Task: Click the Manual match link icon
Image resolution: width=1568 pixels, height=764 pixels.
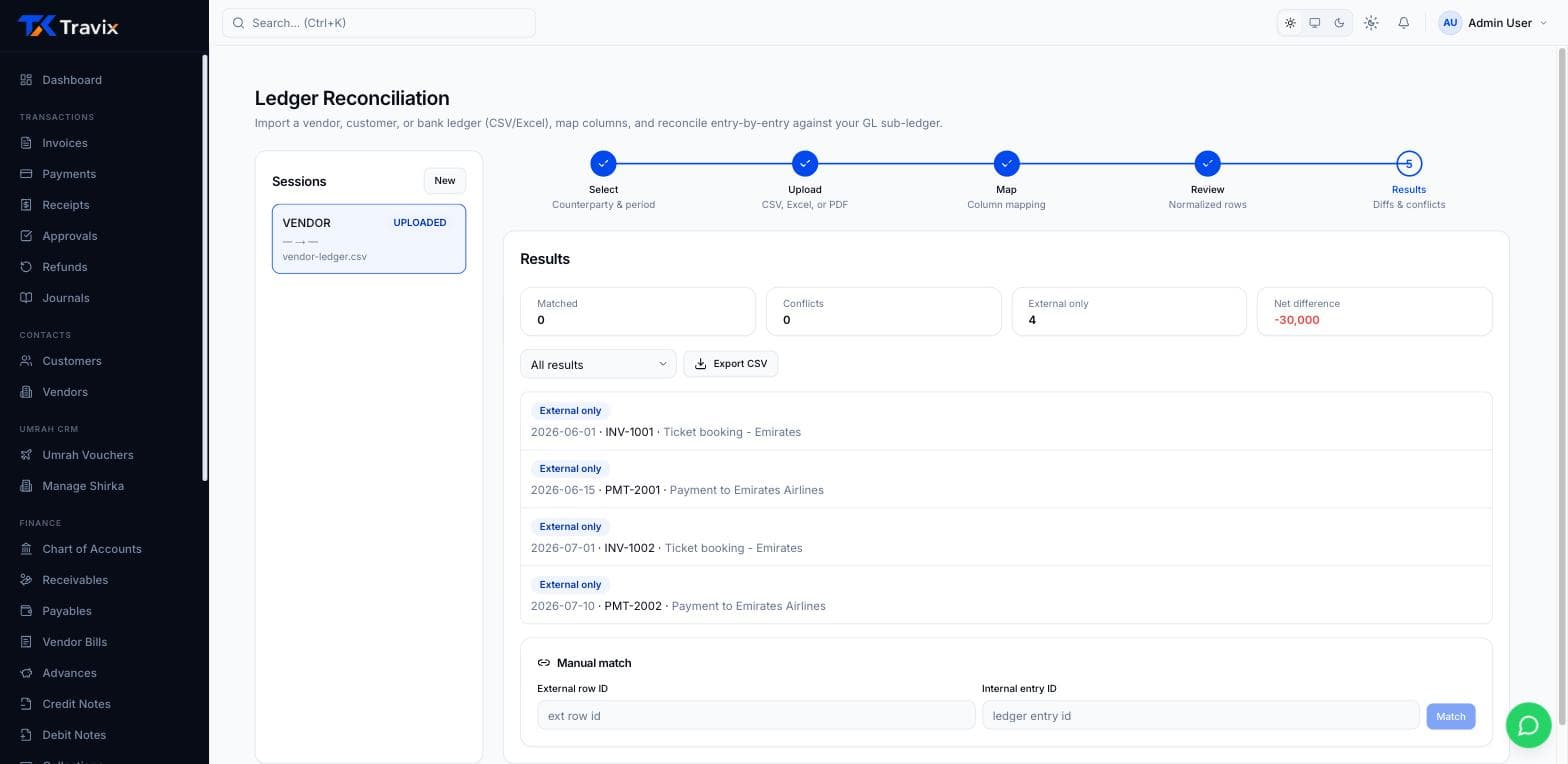Action: click(x=544, y=663)
